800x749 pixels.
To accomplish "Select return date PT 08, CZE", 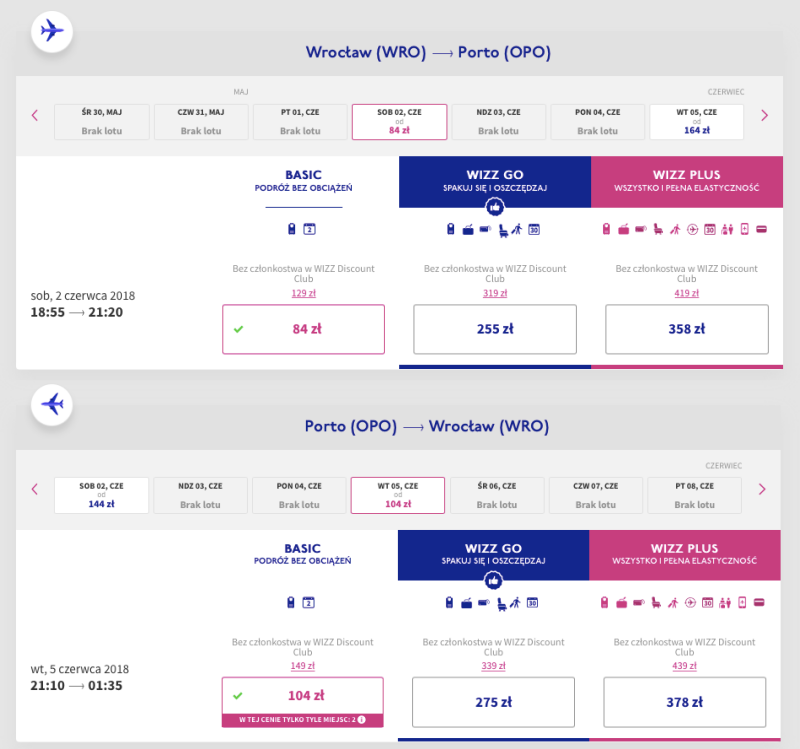I will click(694, 495).
